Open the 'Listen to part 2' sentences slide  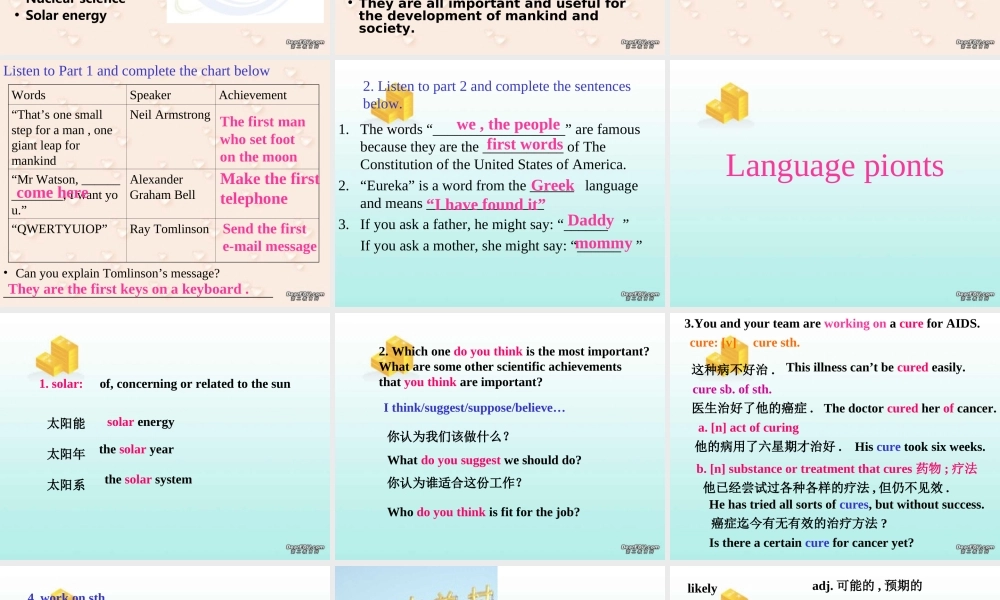pos(500,184)
